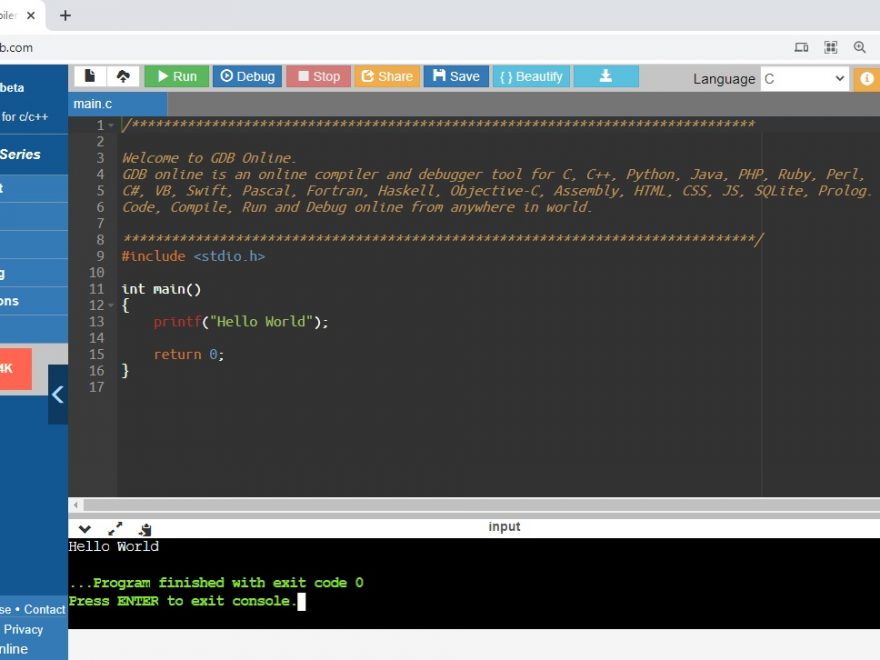Open the orange info icon button
Viewport: 880px width, 660px height.
pos(866,79)
